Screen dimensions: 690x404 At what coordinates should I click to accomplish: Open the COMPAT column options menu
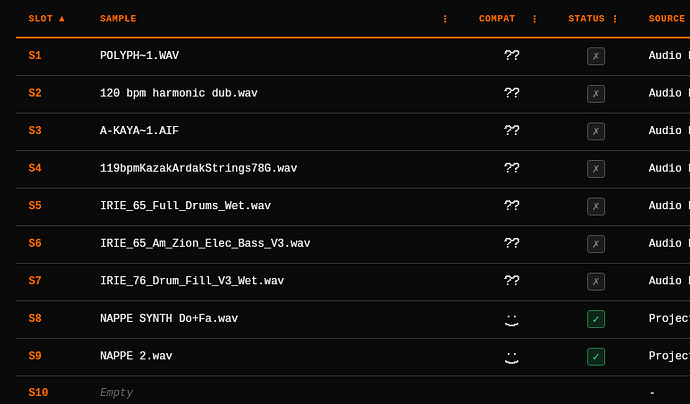click(534, 18)
